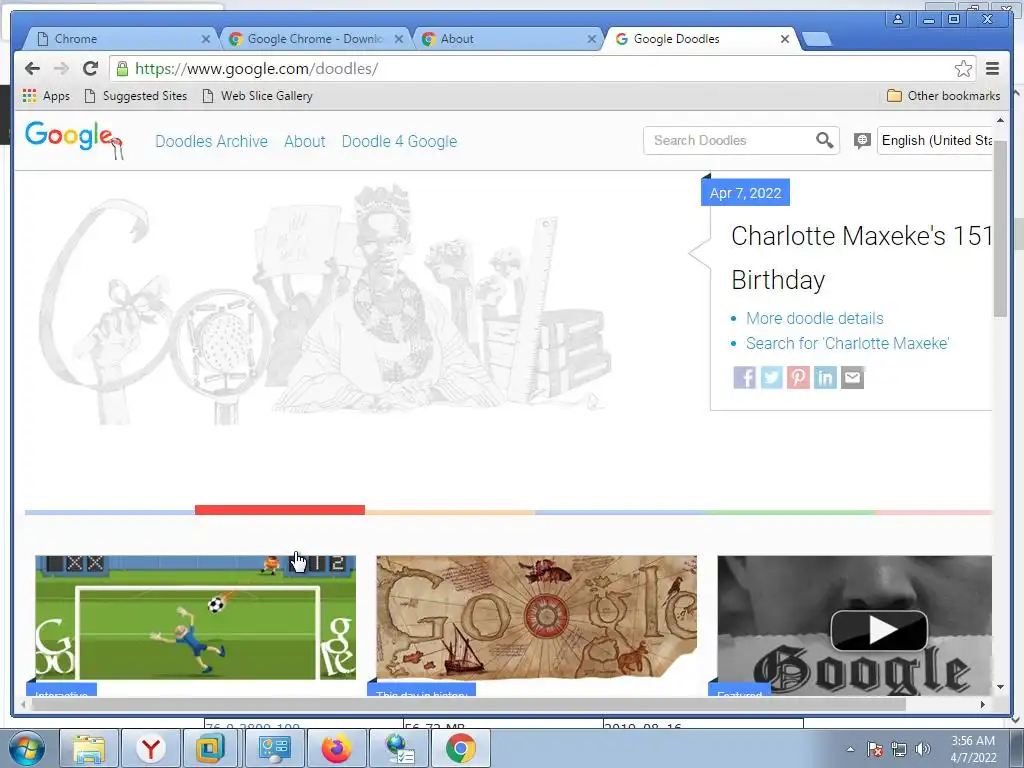The image size is (1024, 768).
Task: Click the address bar URL
Action: (257, 69)
